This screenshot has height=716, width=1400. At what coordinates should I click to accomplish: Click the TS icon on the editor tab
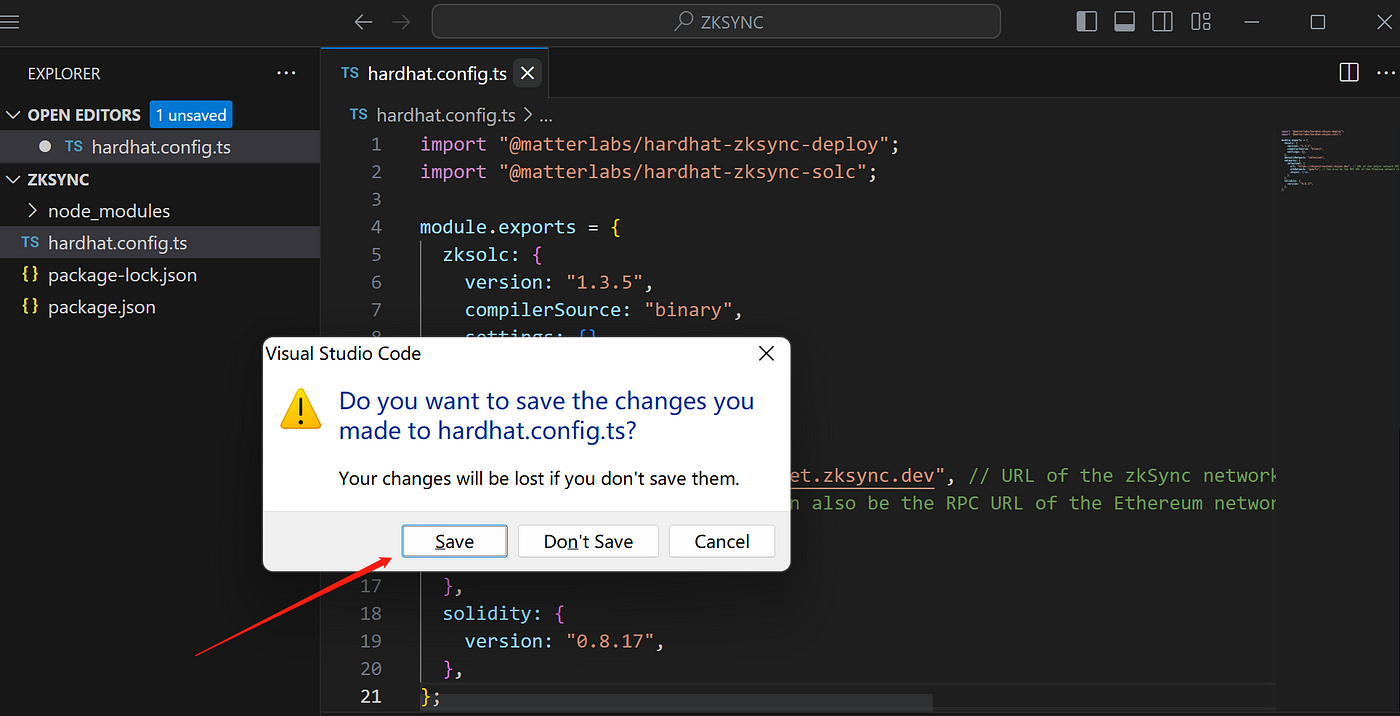[x=349, y=73]
